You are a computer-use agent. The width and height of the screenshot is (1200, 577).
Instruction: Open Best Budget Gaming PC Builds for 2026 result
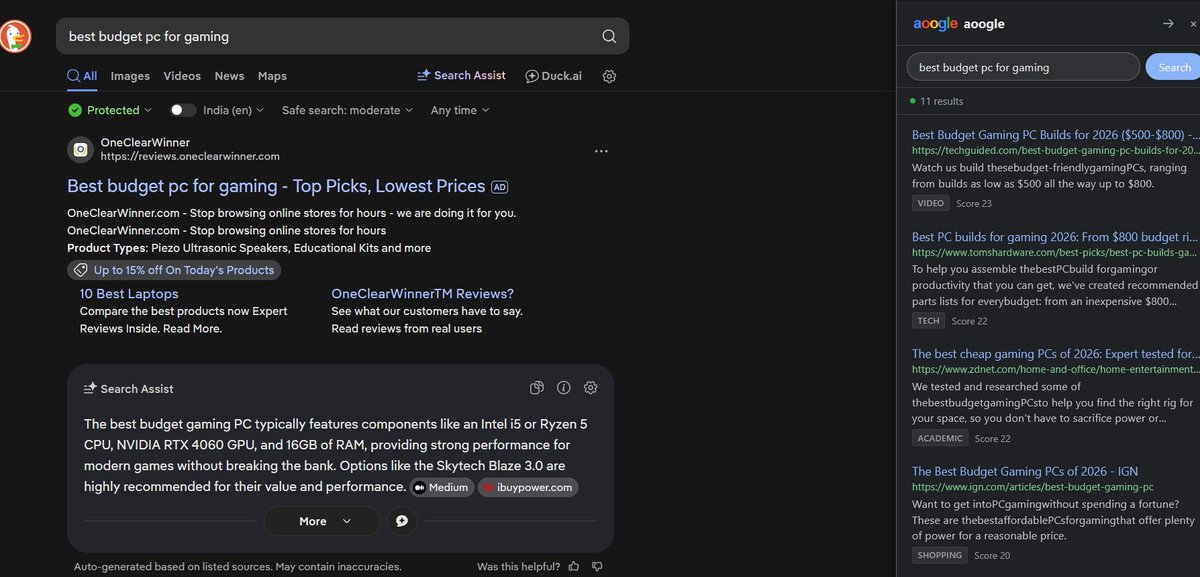[x=1055, y=134]
